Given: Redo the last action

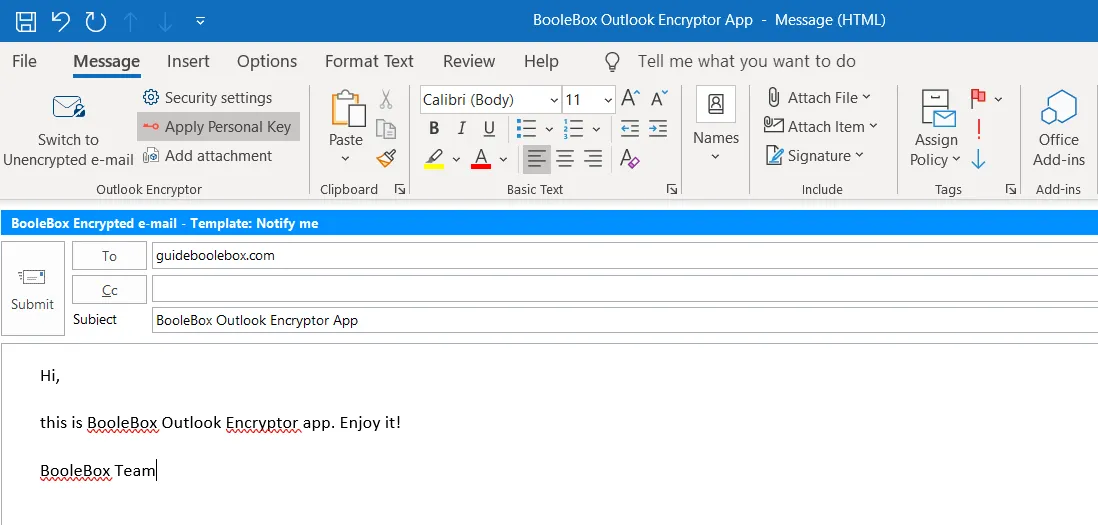Looking at the screenshot, I should [x=95, y=20].
